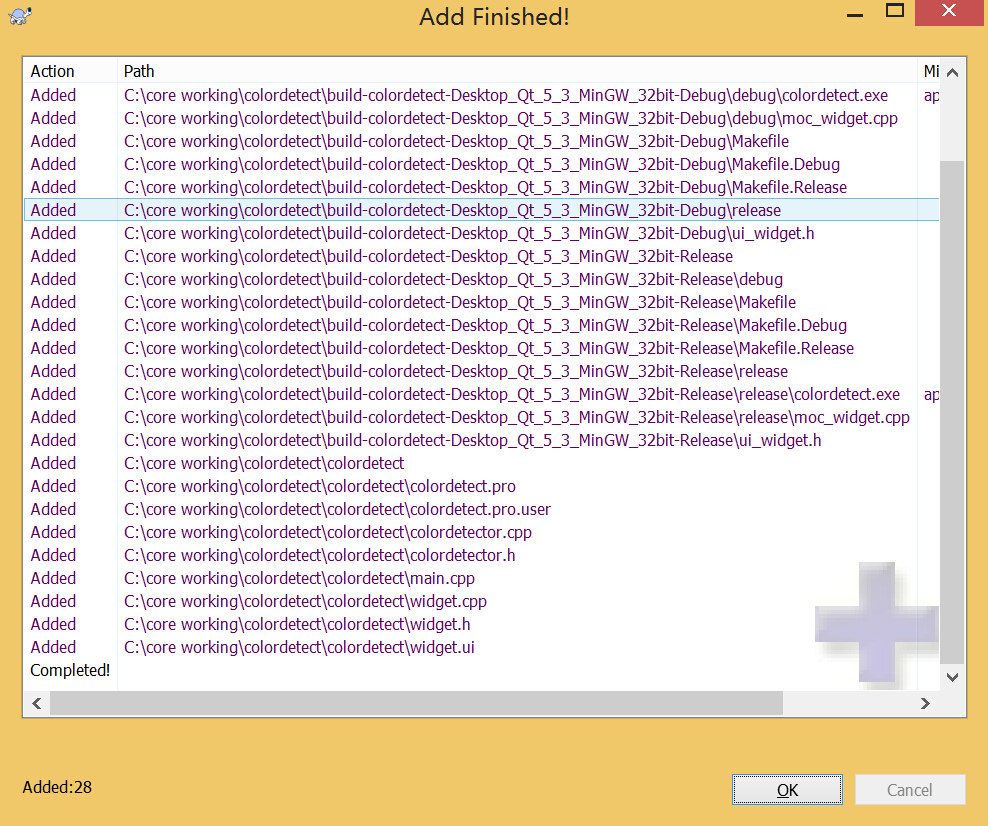Click horizontal scrollbar left arrow
This screenshot has width=988, height=826.
[x=37, y=703]
